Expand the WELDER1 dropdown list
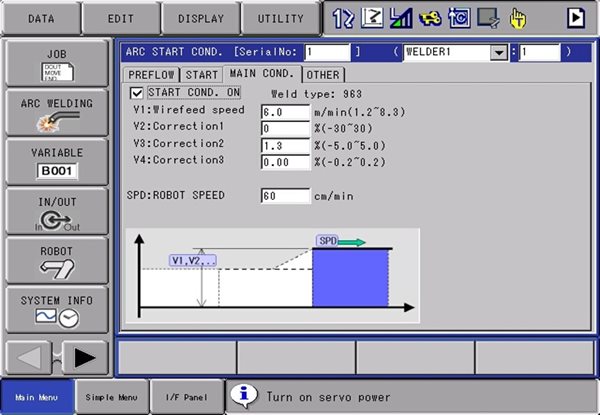 [498, 52]
